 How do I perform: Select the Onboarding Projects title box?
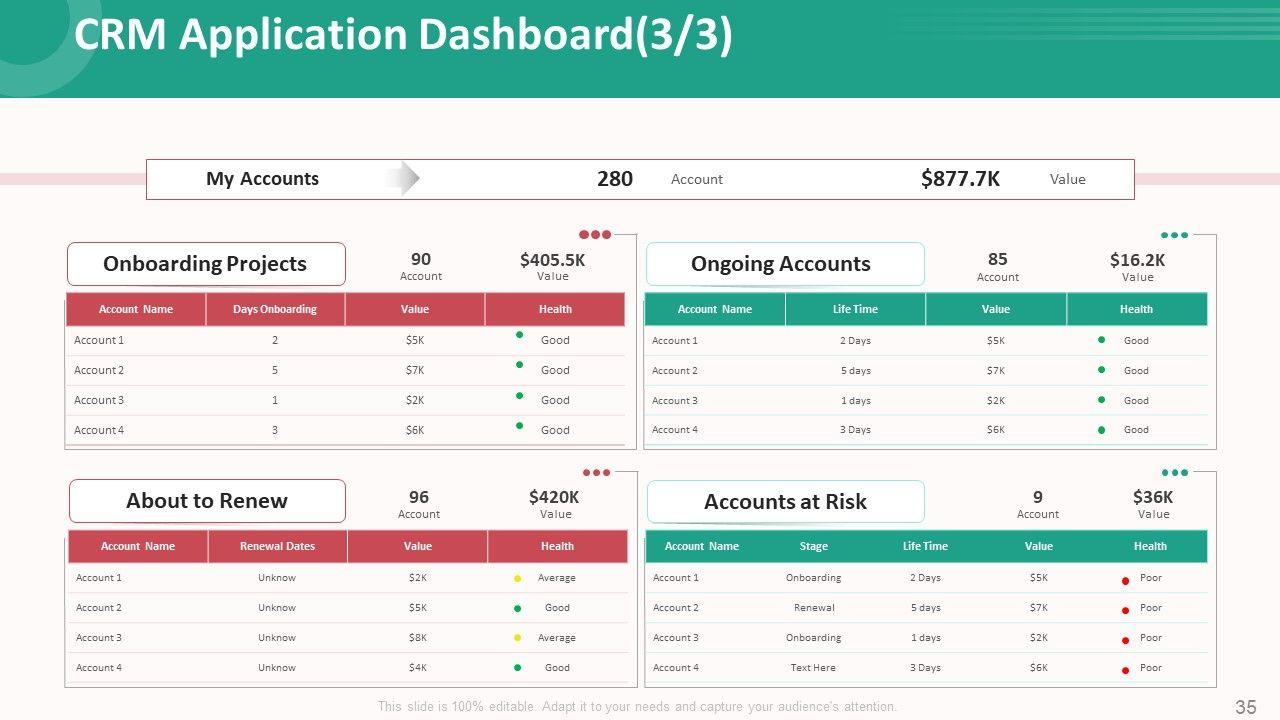[x=206, y=264]
